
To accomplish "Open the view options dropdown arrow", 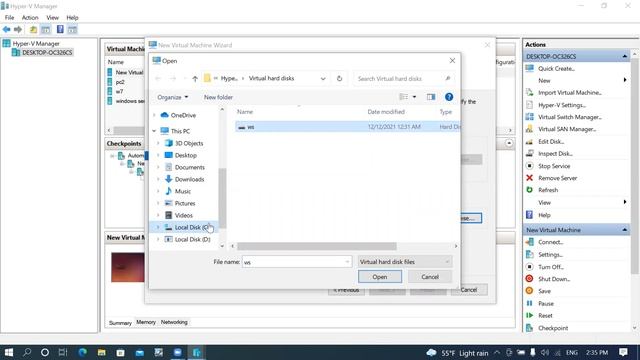I will point(414,97).
